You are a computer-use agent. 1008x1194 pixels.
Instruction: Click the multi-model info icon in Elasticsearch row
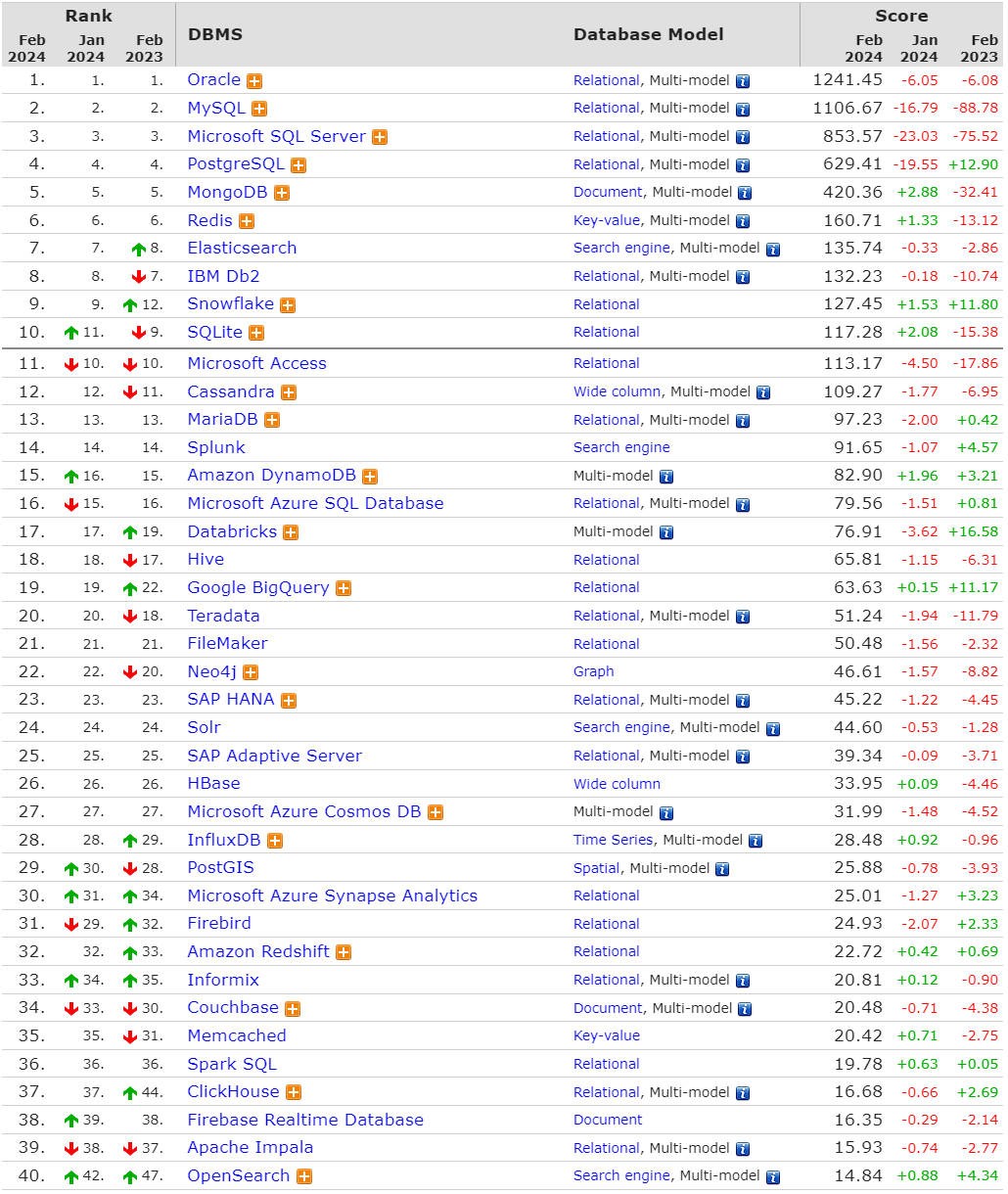(x=773, y=250)
